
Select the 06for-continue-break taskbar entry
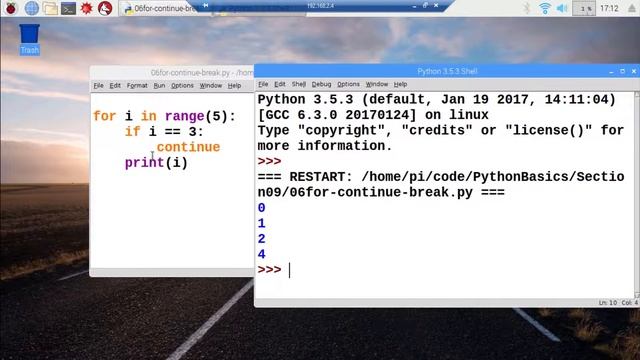click(x=161, y=8)
